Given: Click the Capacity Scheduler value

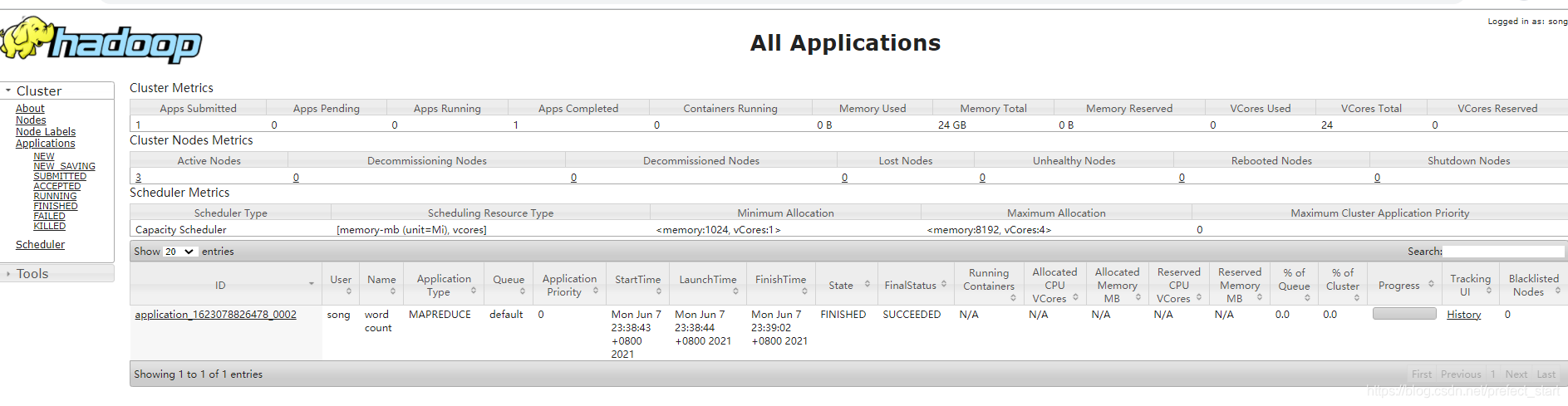Looking at the screenshot, I should (180, 230).
